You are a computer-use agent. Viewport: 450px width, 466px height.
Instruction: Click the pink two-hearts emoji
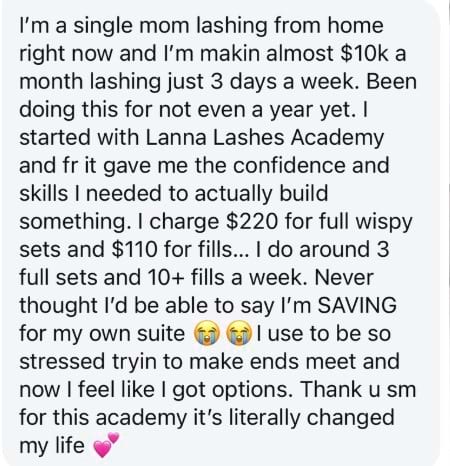point(106,445)
